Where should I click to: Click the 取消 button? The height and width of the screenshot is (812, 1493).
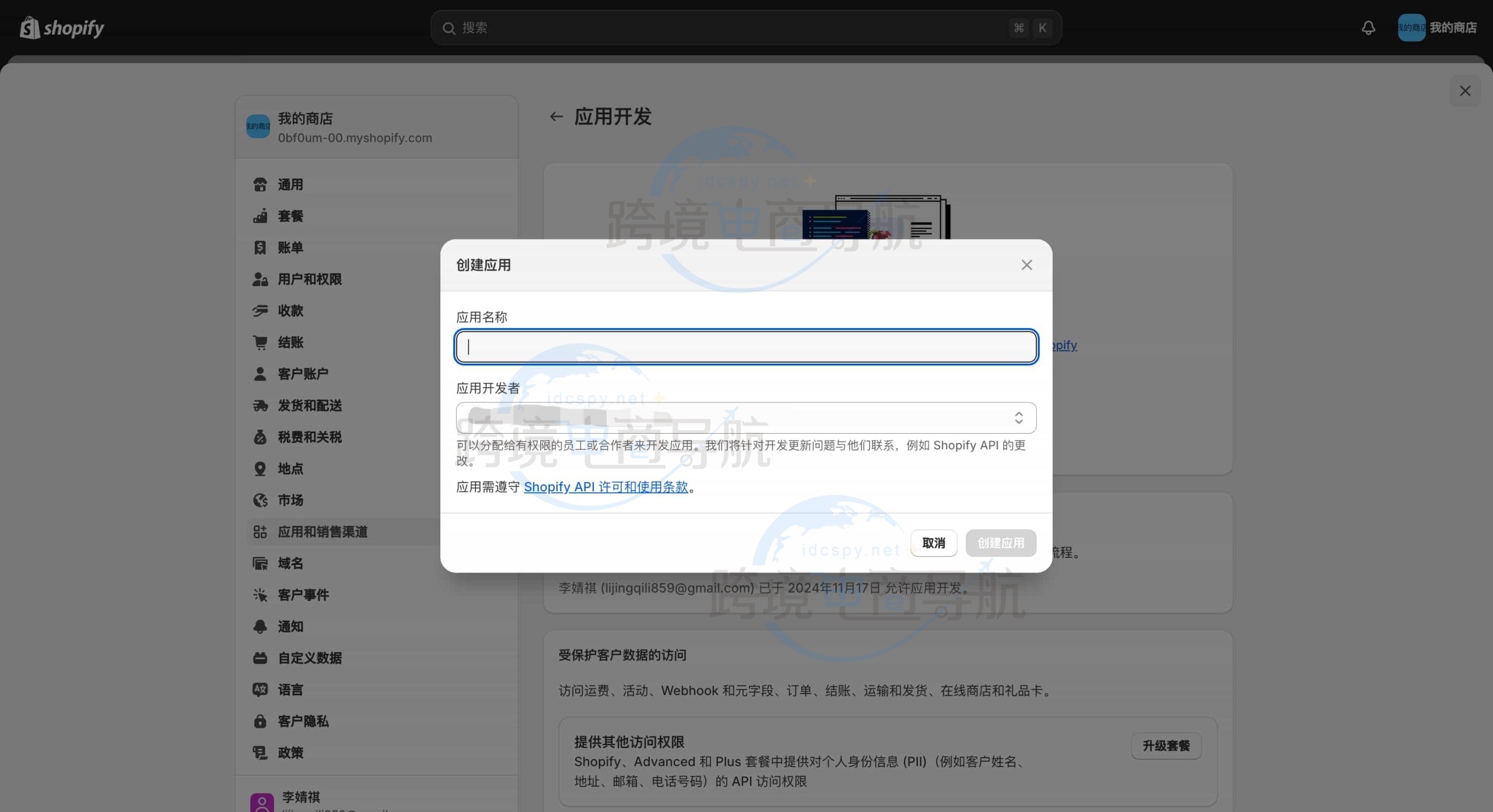[x=933, y=543]
